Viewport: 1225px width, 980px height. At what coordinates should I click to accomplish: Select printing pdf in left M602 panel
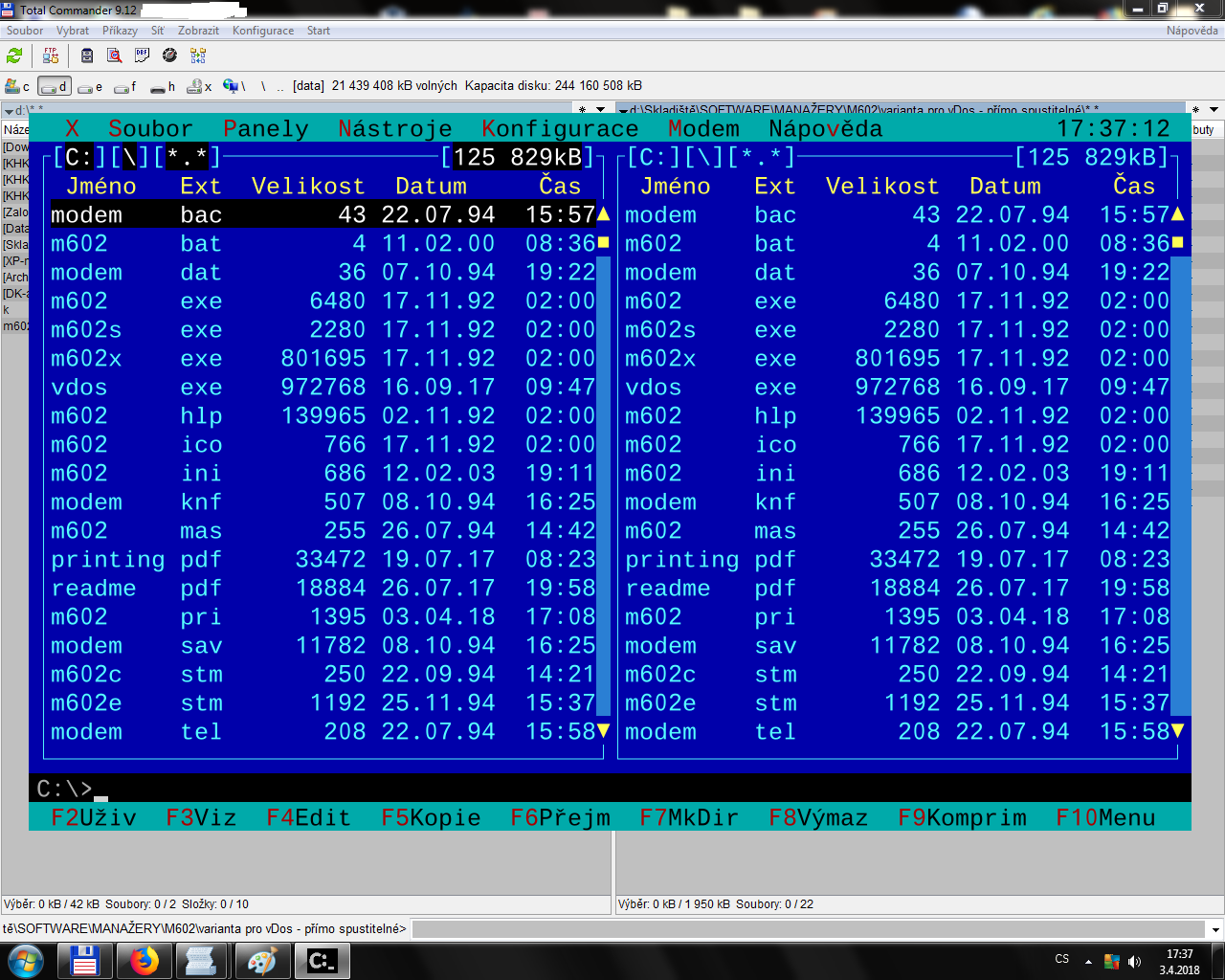[x=323, y=559]
